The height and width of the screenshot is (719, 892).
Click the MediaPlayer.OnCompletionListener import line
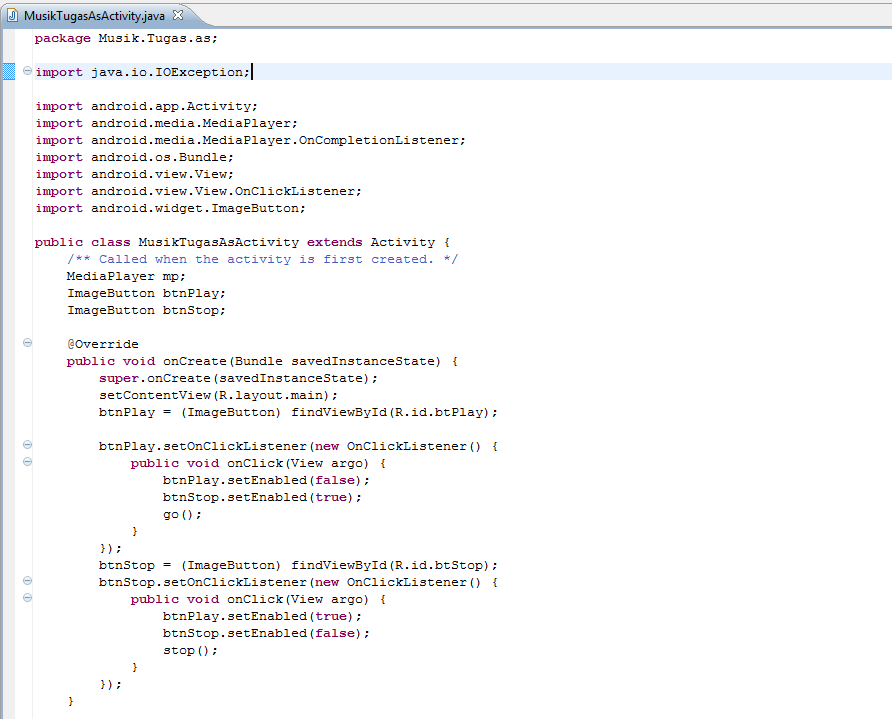[250, 141]
